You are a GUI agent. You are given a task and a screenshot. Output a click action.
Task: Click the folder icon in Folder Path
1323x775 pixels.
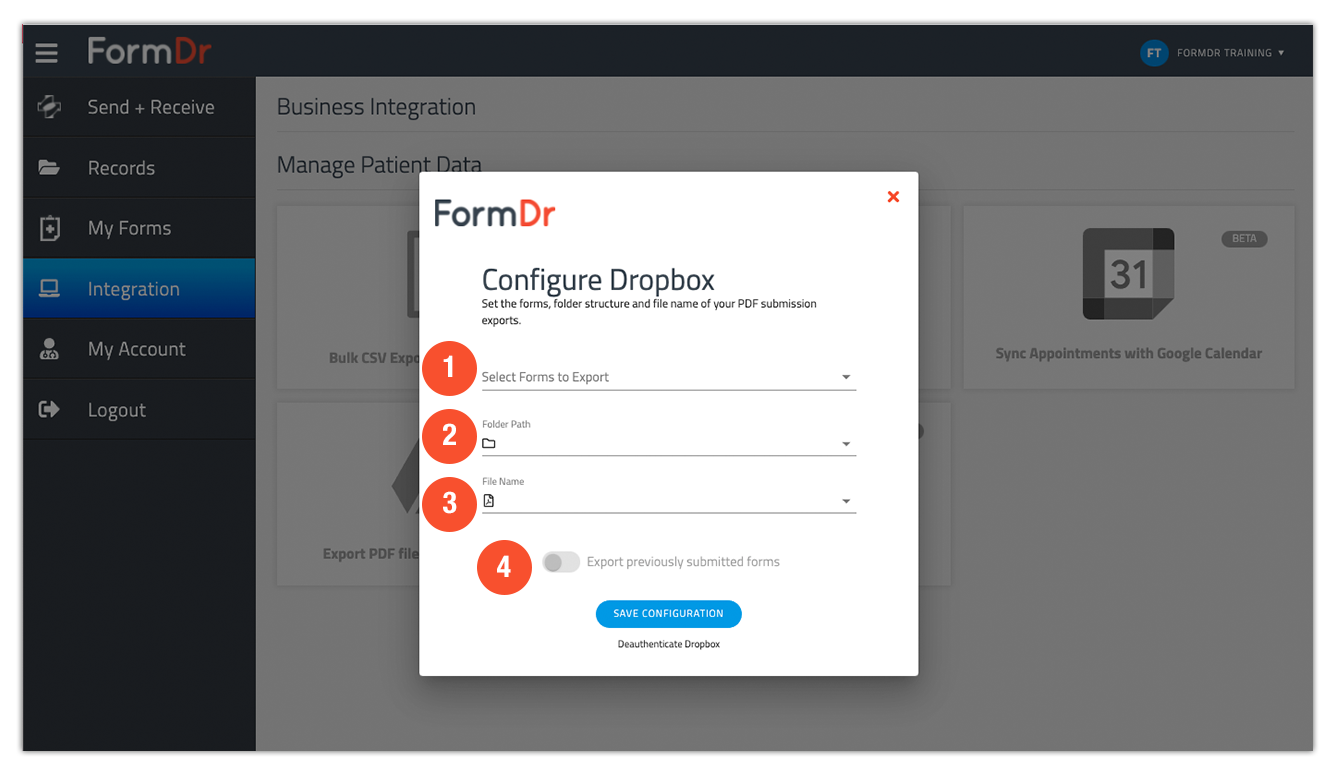489,443
